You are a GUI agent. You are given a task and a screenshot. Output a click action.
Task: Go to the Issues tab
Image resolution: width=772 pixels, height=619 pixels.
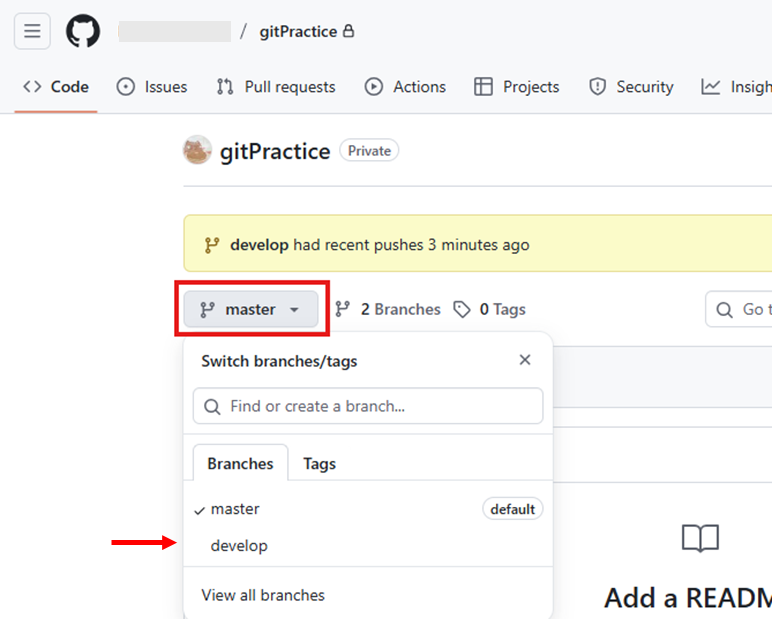(x=152, y=87)
